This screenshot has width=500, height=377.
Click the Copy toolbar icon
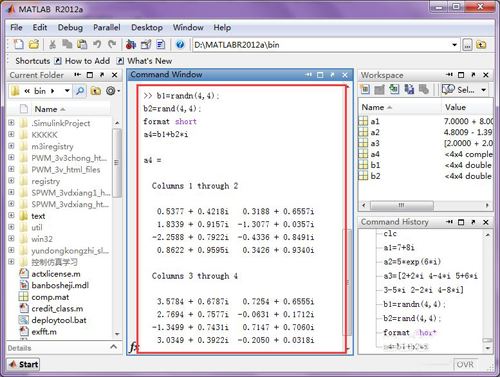click(x=68, y=44)
